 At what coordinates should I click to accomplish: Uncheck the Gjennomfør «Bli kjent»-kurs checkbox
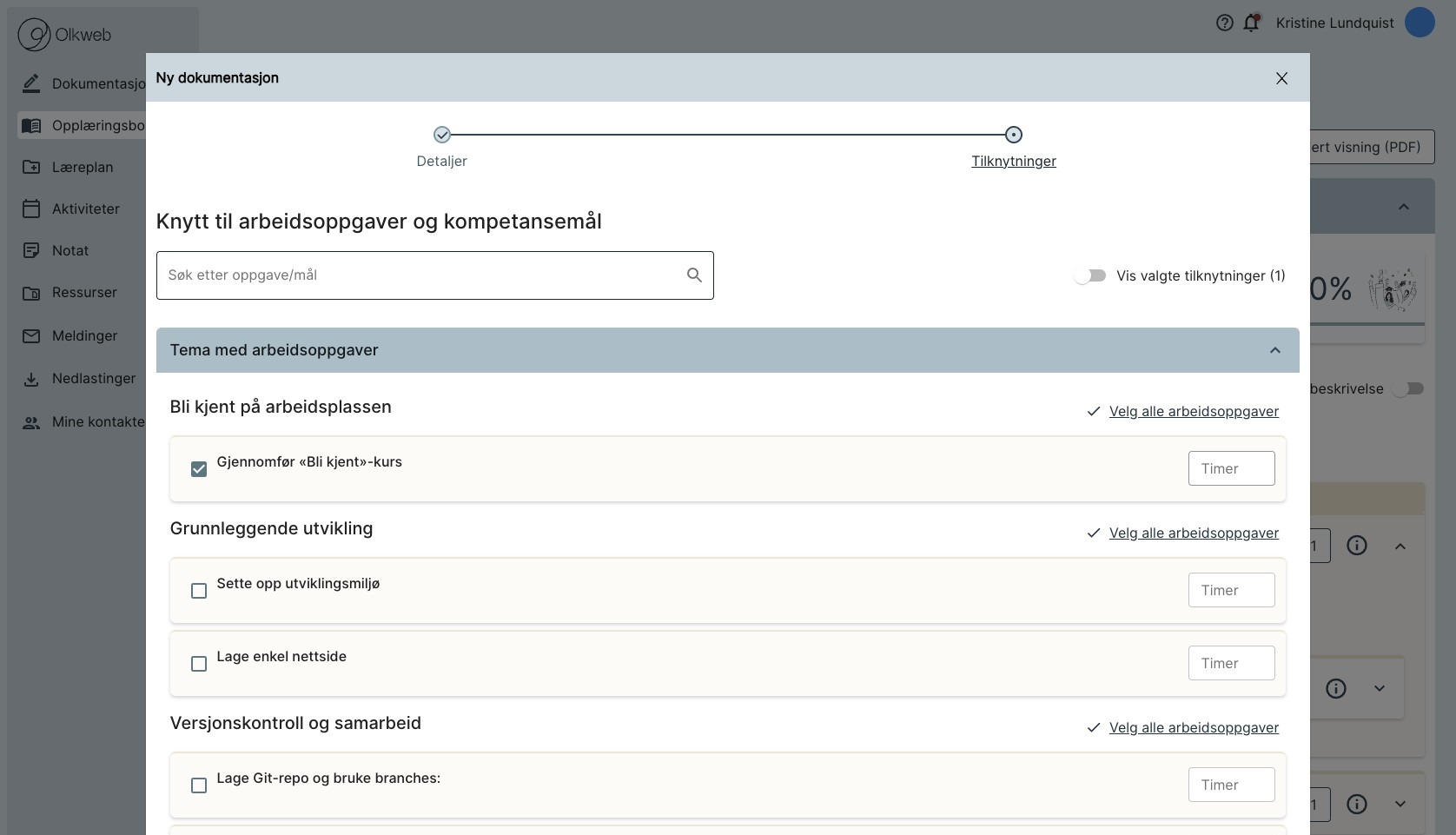coord(199,469)
